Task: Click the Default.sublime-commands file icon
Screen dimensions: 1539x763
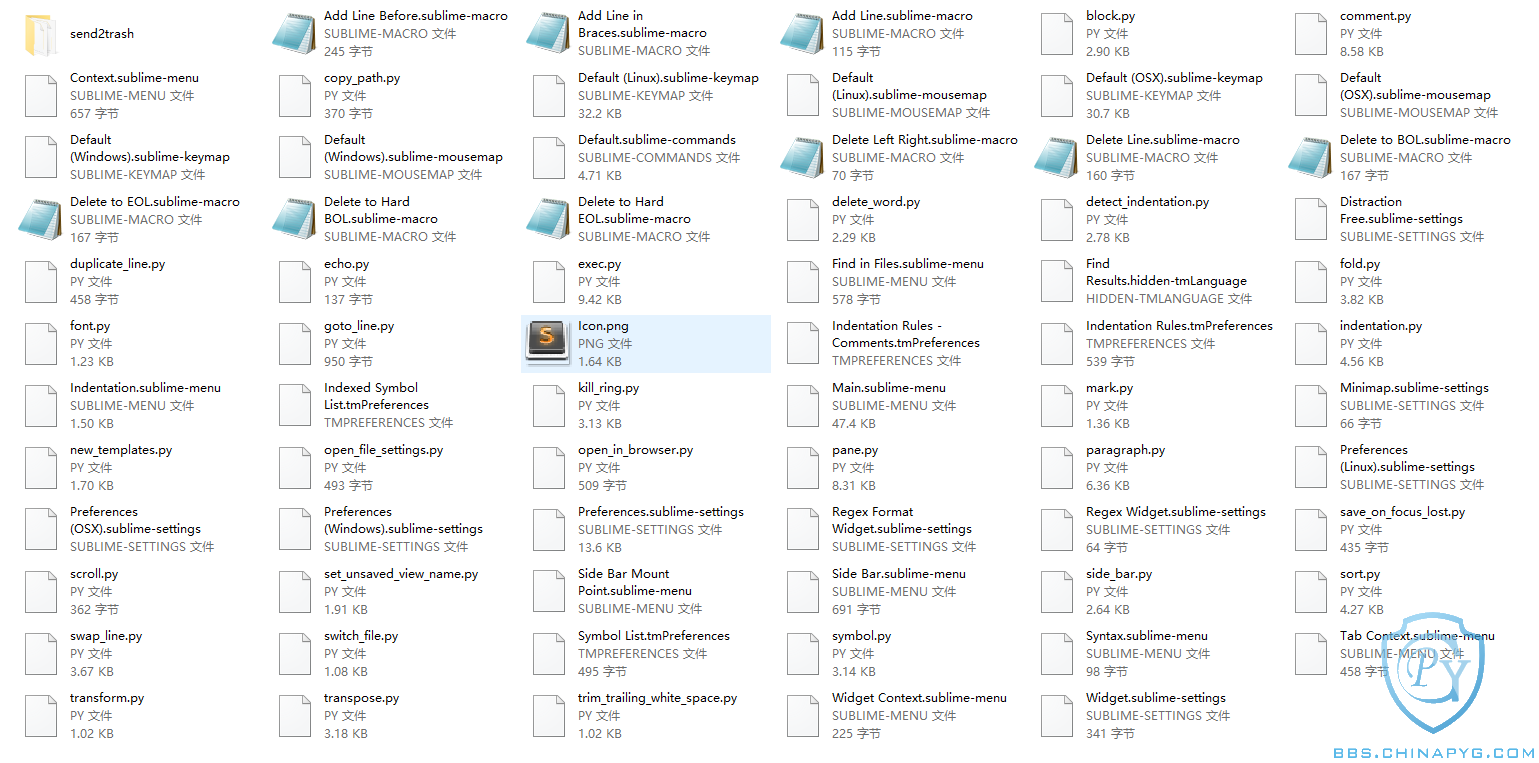Action: point(549,158)
